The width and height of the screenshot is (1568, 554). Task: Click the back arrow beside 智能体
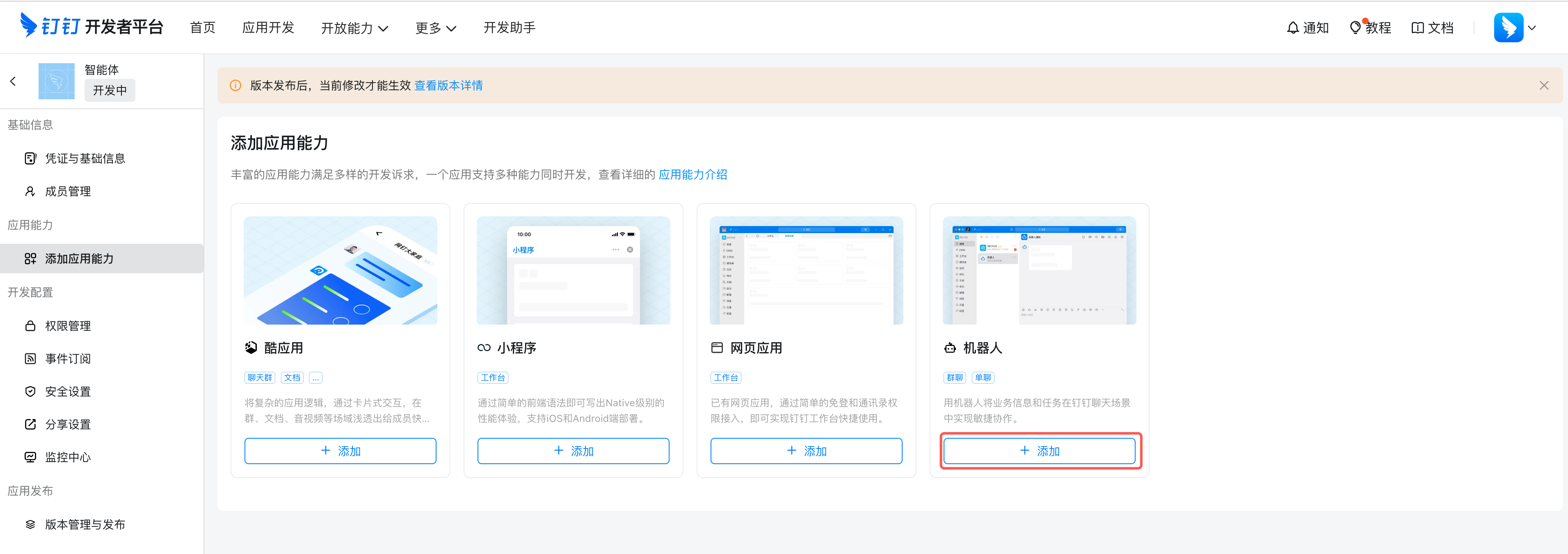tap(13, 81)
